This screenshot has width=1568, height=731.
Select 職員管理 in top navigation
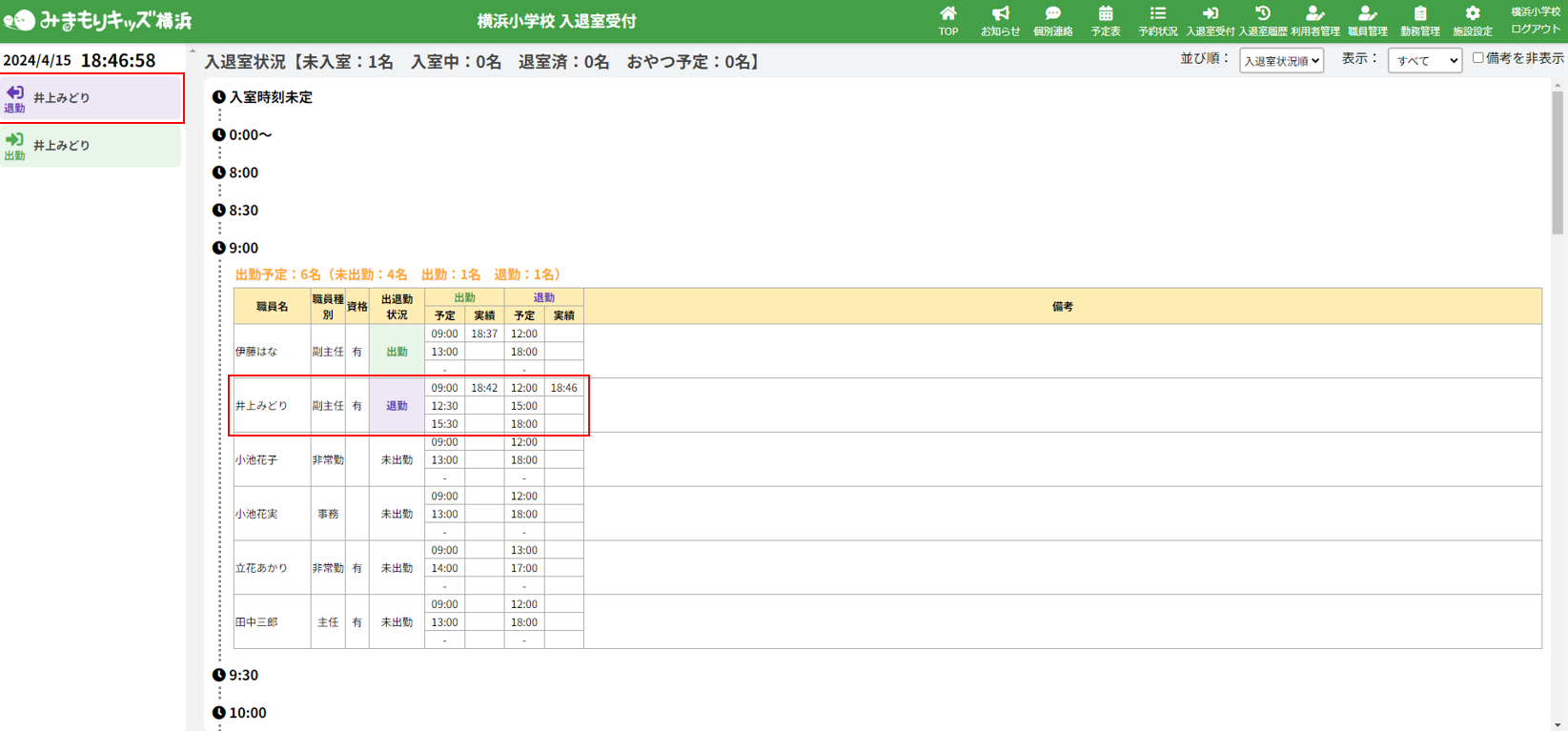pyautogui.click(x=1367, y=20)
